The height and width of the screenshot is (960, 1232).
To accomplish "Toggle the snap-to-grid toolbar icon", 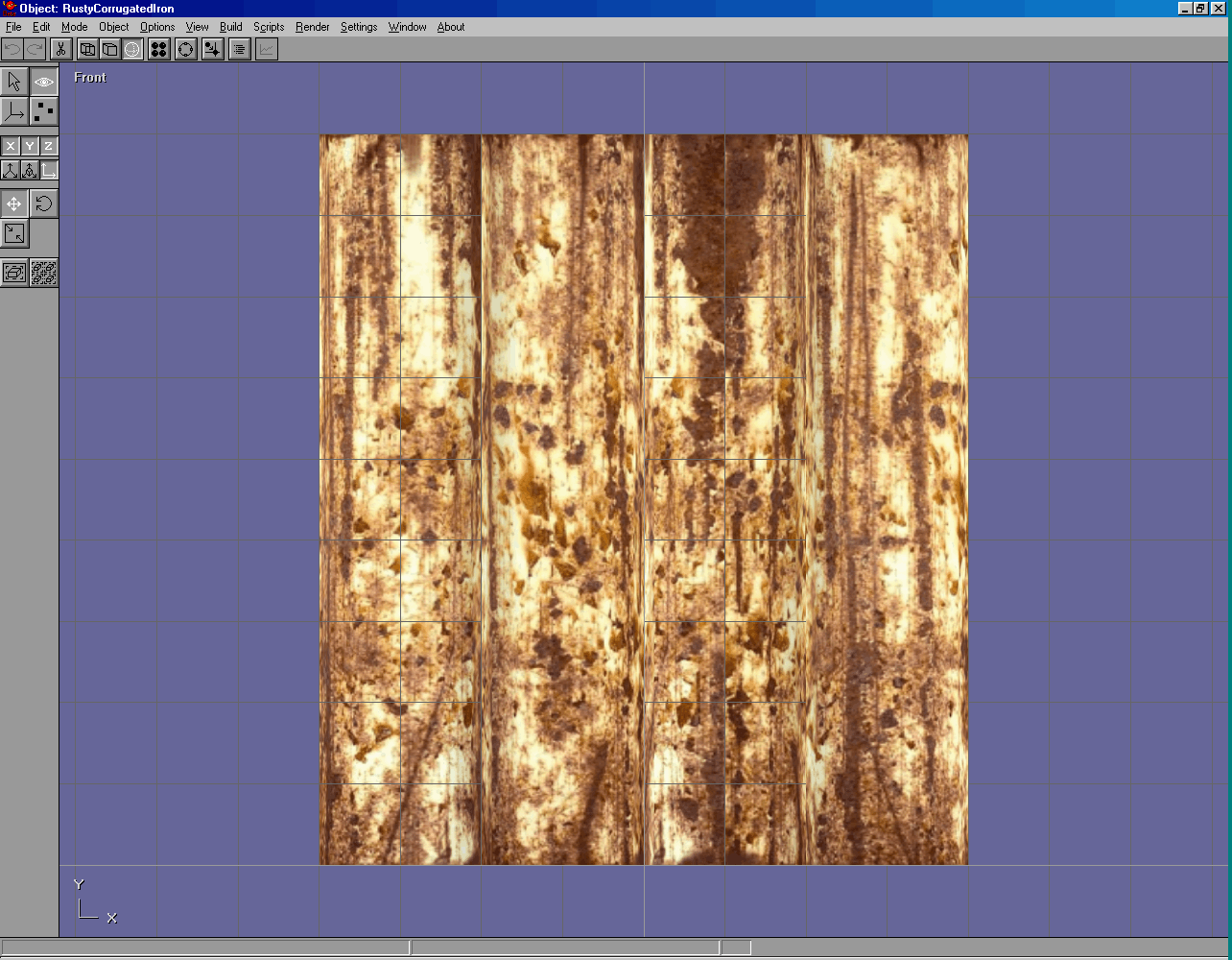I will (213, 49).
